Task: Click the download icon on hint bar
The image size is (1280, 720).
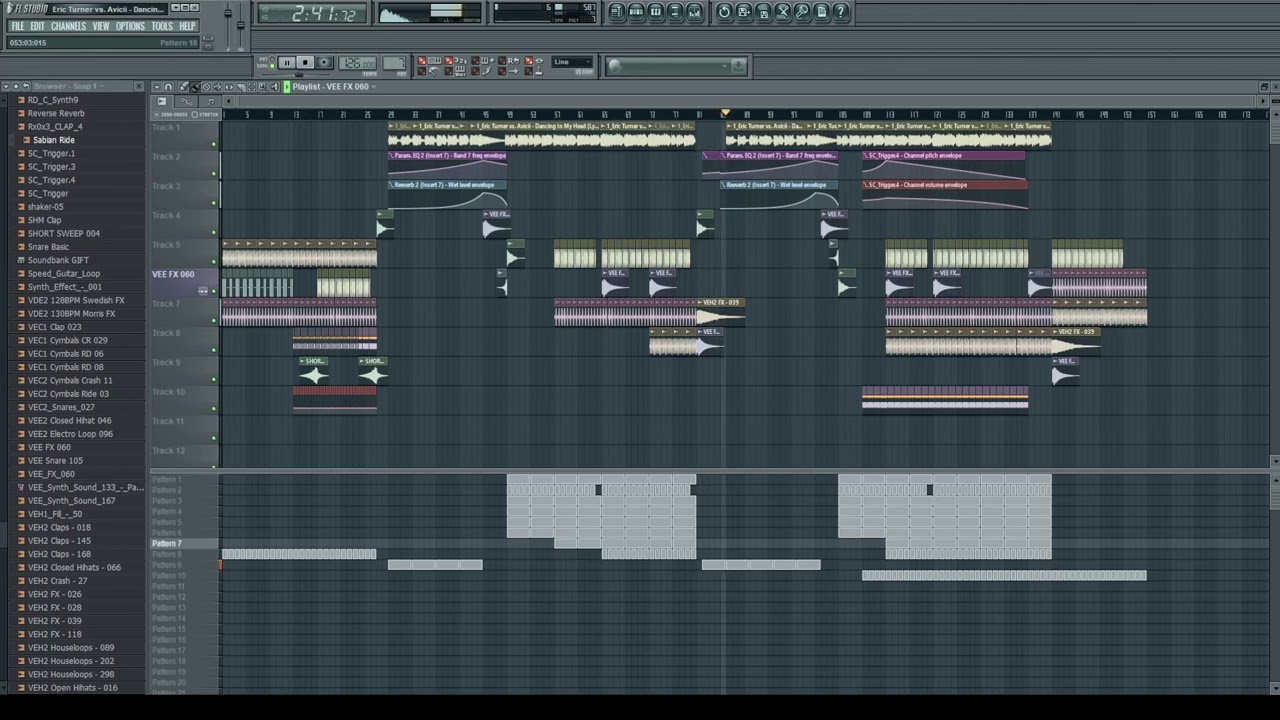Action: pyautogui.click(x=738, y=65)
